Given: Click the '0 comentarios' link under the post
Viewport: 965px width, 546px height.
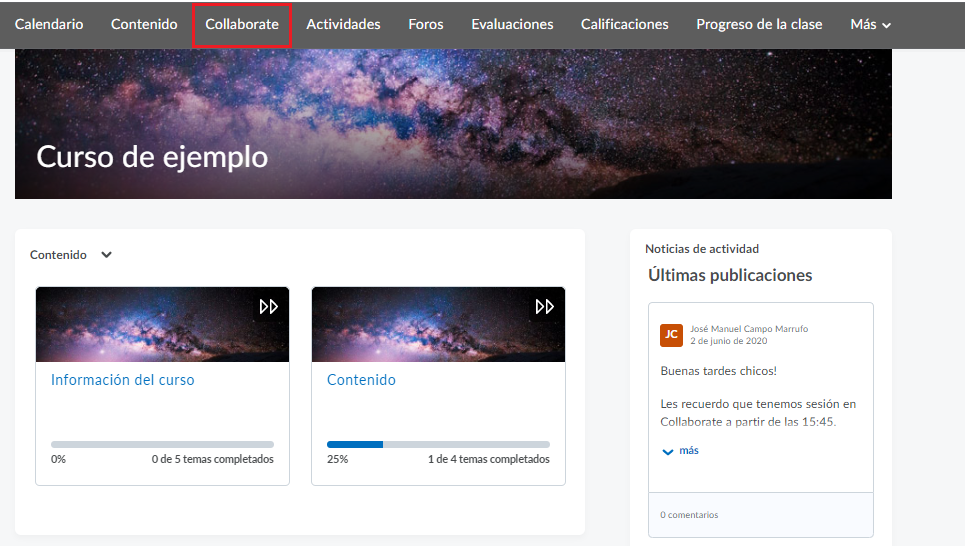Looking at the screenshot, I should point(689,515).
